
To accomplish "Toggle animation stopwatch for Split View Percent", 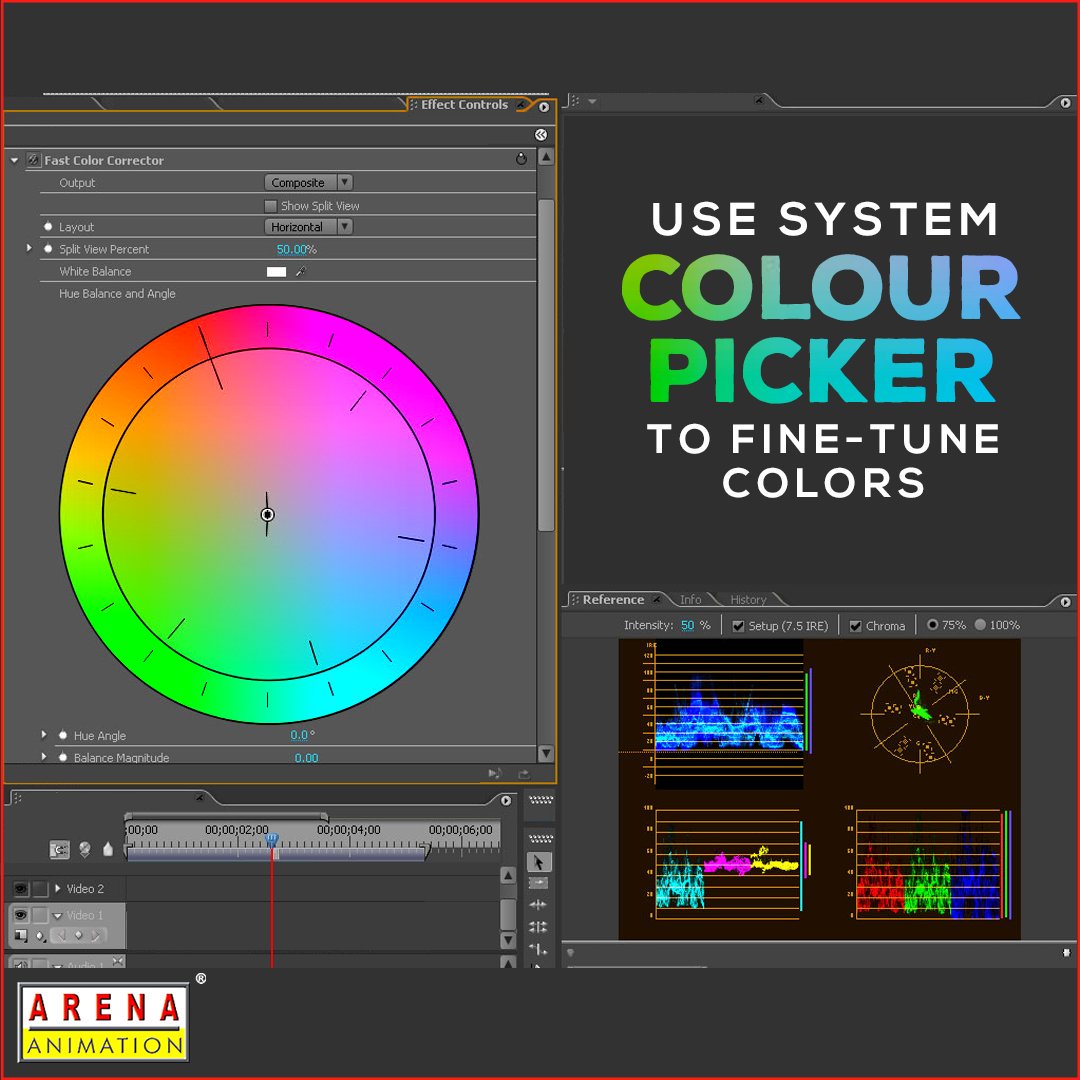I will pyautogui.click(x=48, y=249).
